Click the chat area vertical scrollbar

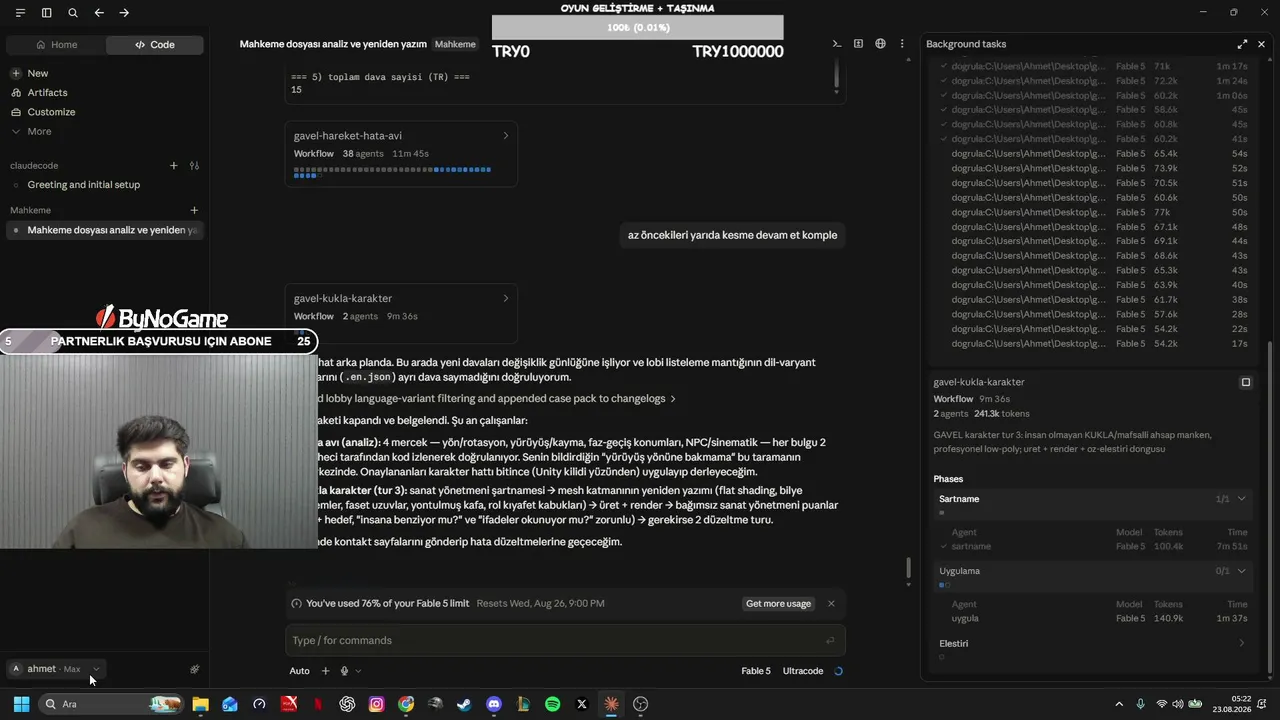click(x=908, y=568)
